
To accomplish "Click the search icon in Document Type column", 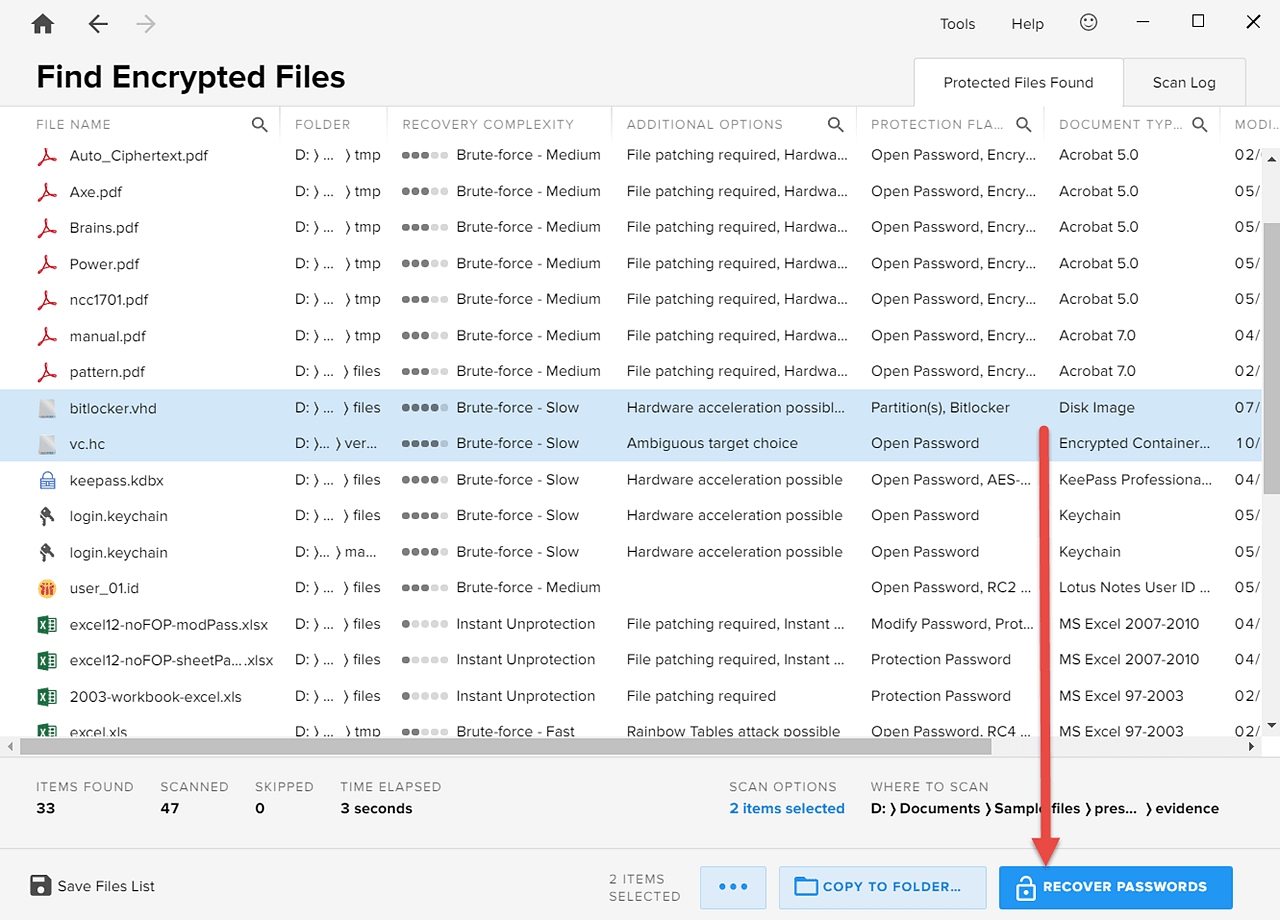I will coord(1199,124).
